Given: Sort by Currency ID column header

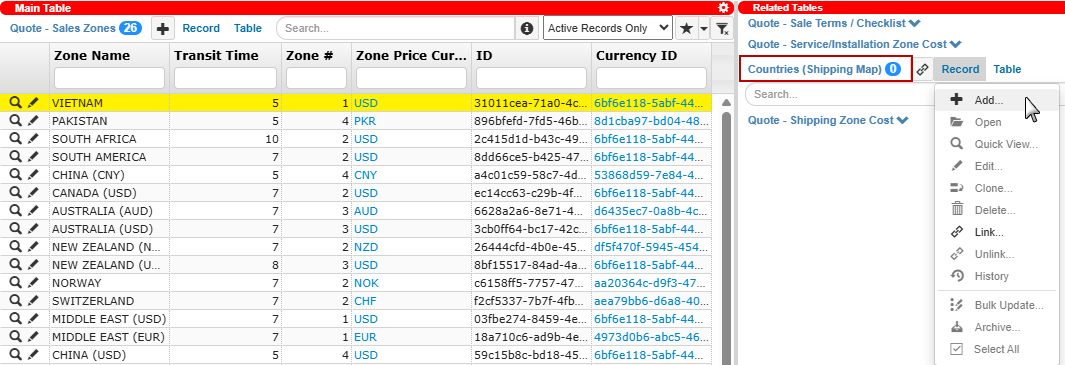Looking at the screenshot, I should tap(636, 56).
